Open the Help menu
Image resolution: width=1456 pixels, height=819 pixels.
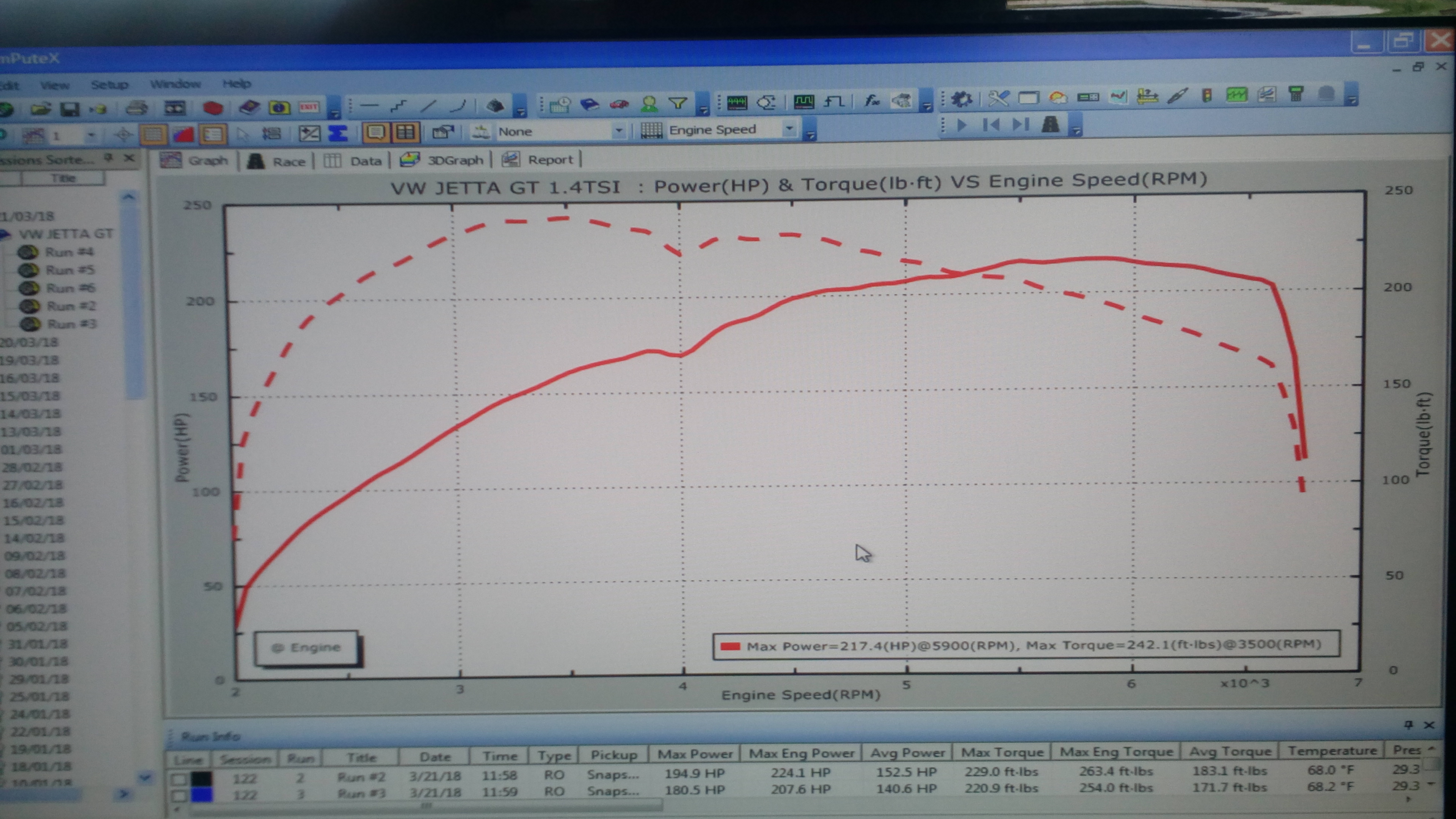tap(236, 84)
